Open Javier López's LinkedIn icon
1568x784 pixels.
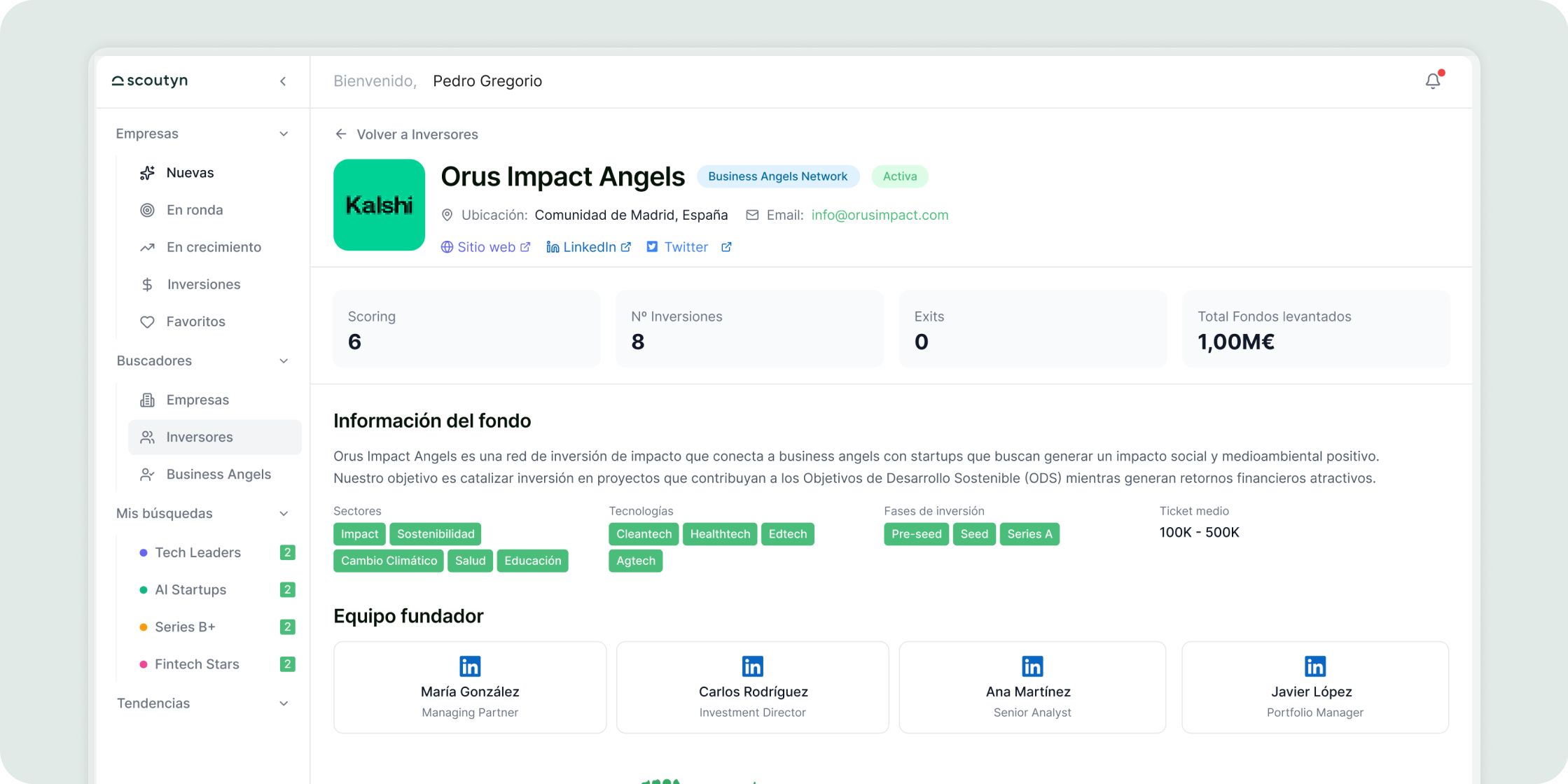coord(1315,666)
